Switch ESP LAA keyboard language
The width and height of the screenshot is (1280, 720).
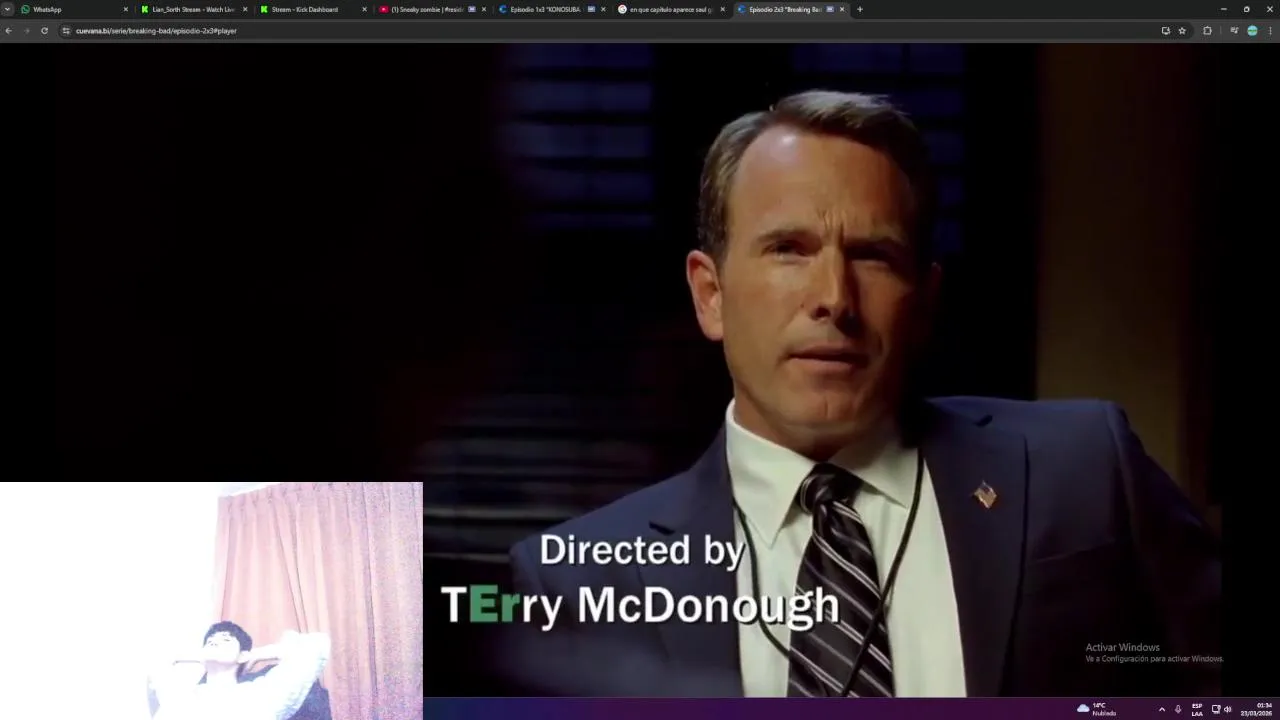[x=1197, y=709]
